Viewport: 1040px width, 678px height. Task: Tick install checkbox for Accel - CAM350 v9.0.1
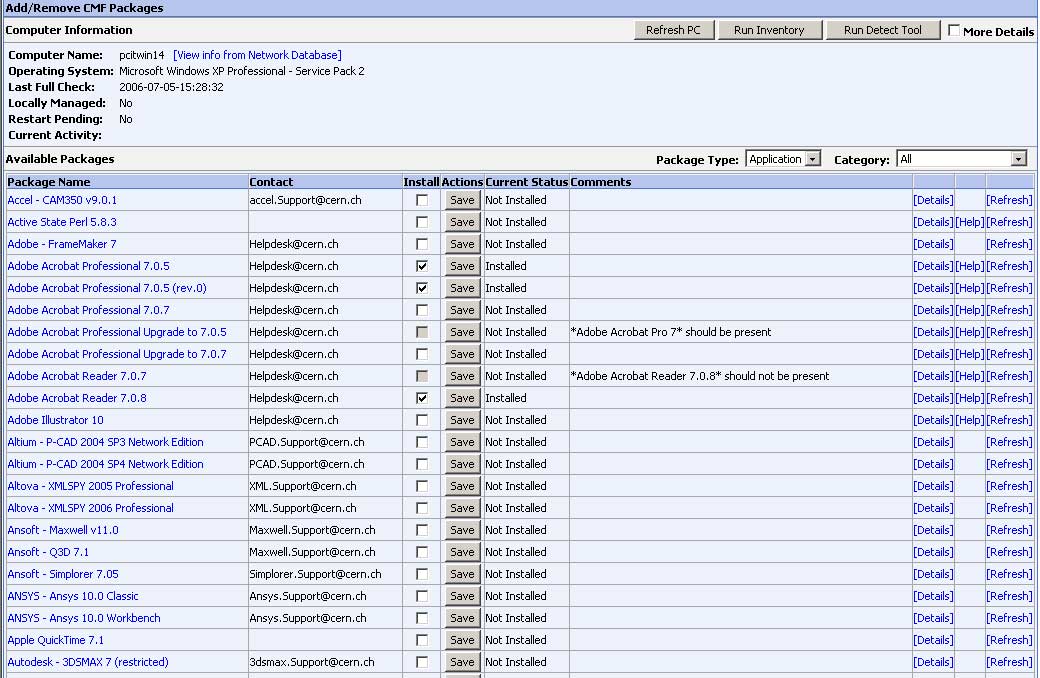pyautogui.click(x=422, y=200)
